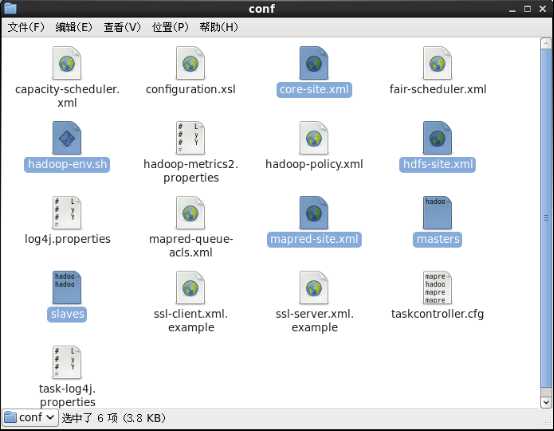Image resolution: width=554 pixels, height=431 pixels.
Task: Select the task-log4j.properties file icon
Action: click(x=66, y=362)
